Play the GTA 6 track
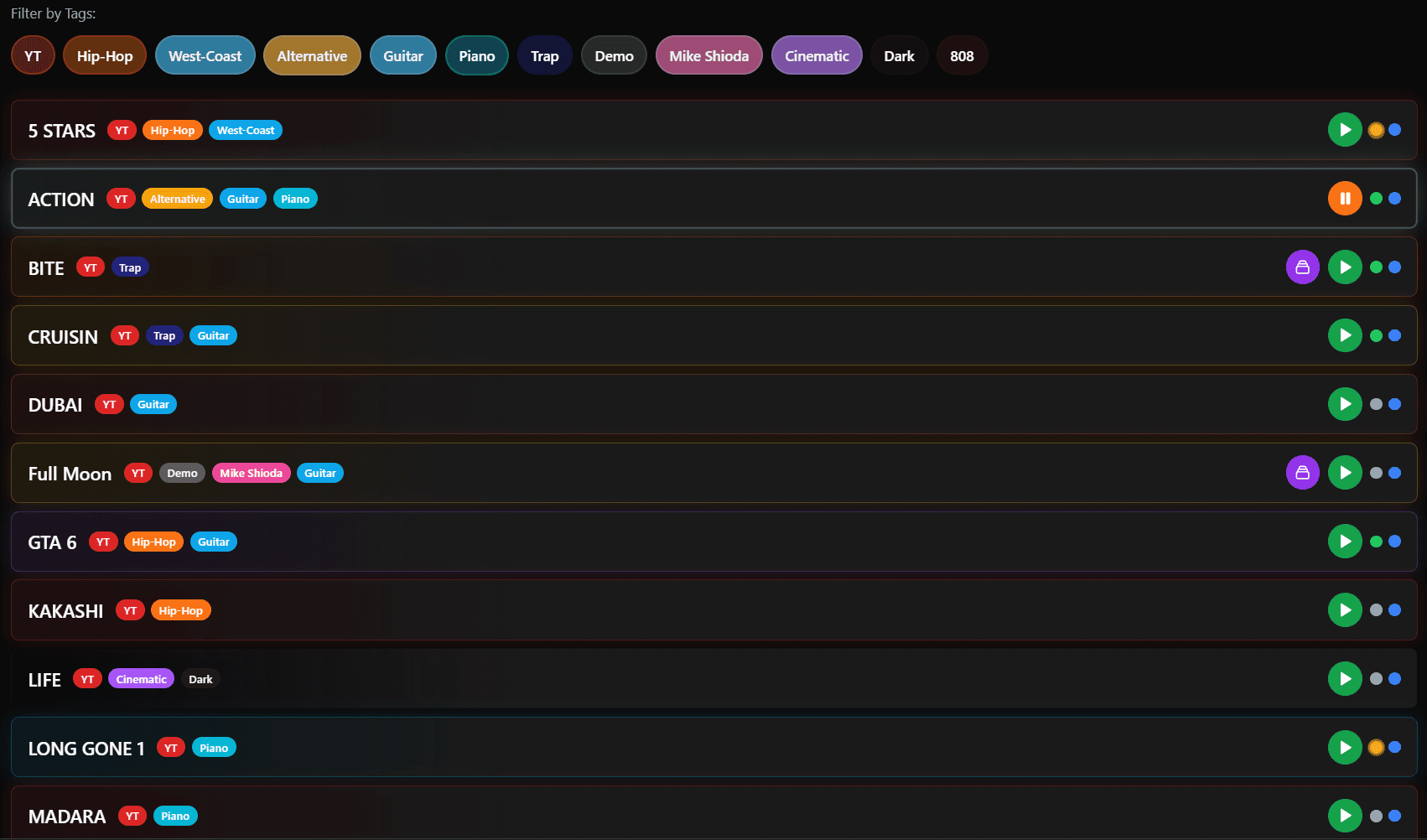Image resolution: width=1427 pixels, height=840 pixels. click(x=1345, y=542)
